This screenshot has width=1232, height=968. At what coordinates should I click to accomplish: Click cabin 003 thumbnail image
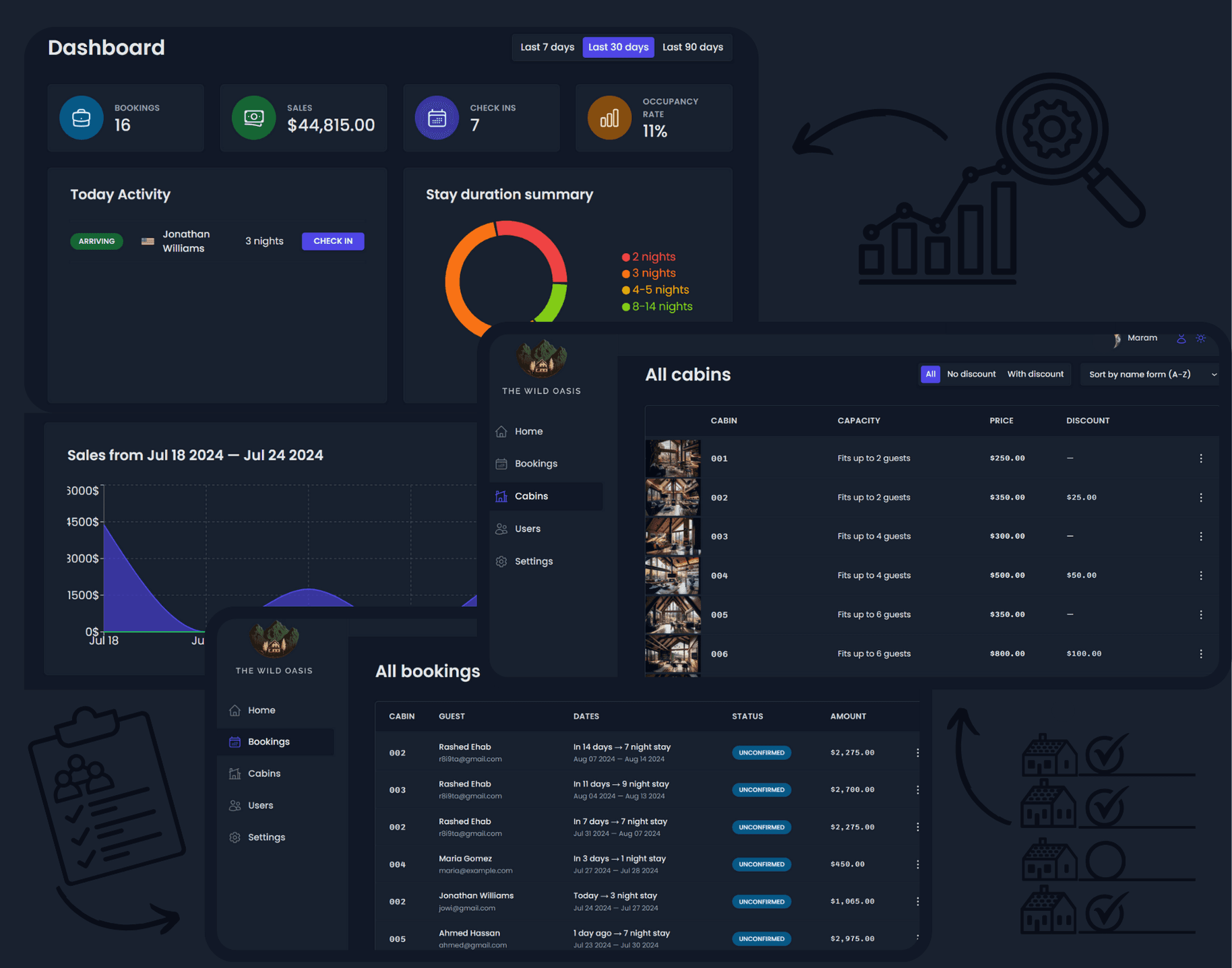pyautogui.click(x=673, y=536)
